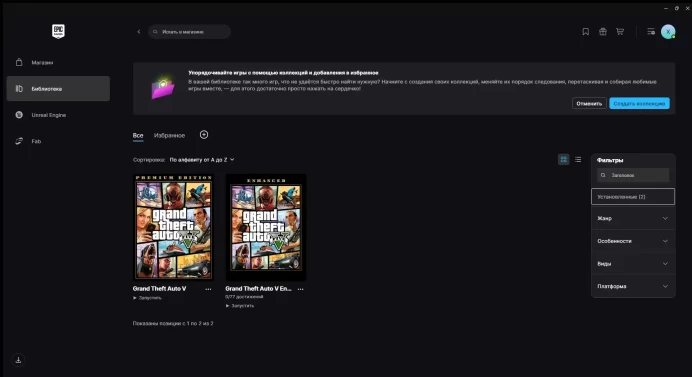Open Grand Theft Auto V Premium cover
This screenshot has width=692, height=377.
173,227
